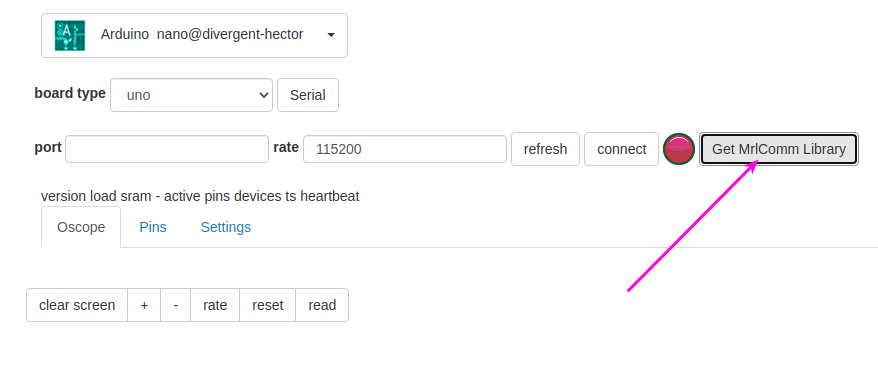Click the plus oscope button
Image resolution: width=878 pixels, height=386 pixels.
[x=144, y=305]
